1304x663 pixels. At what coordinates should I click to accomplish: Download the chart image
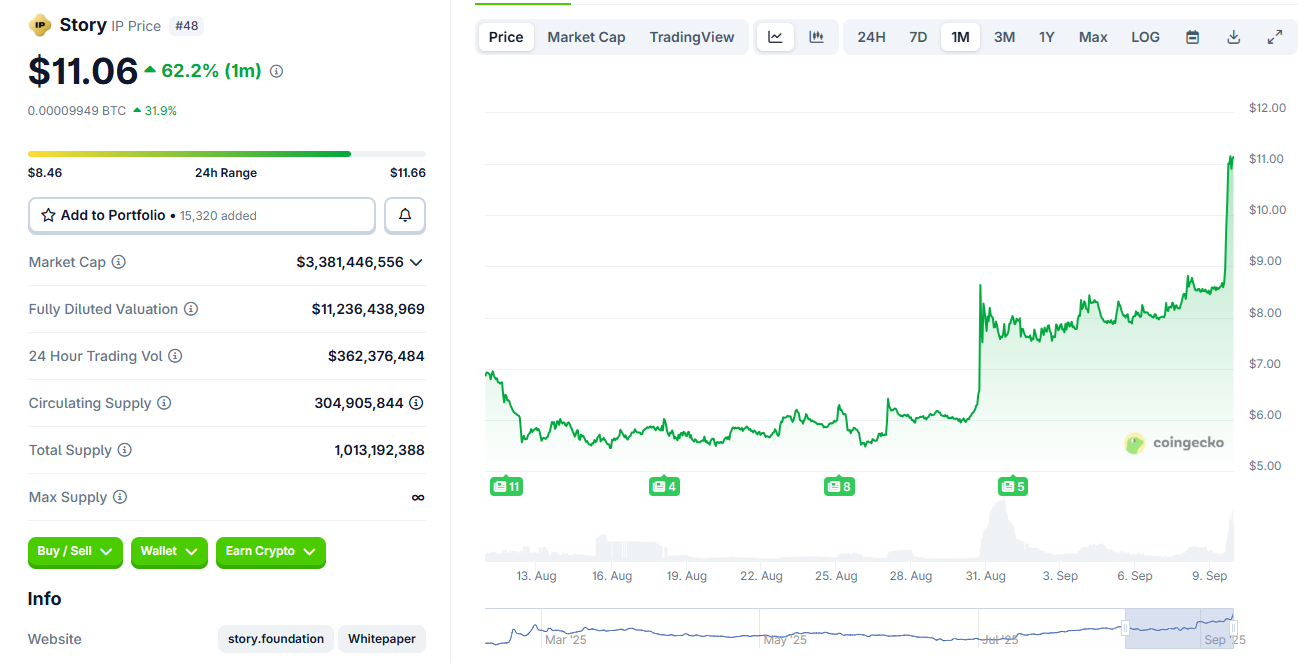1233,36
